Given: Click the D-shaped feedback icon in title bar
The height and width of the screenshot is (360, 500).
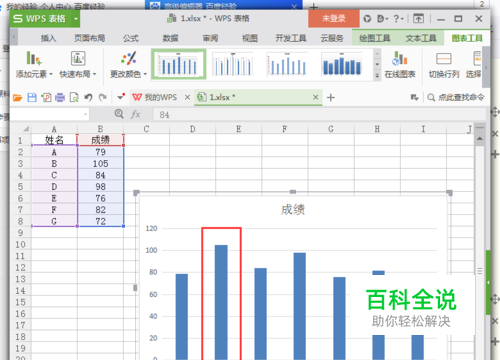Looking at the screenshot, I should tap(382, 19).
